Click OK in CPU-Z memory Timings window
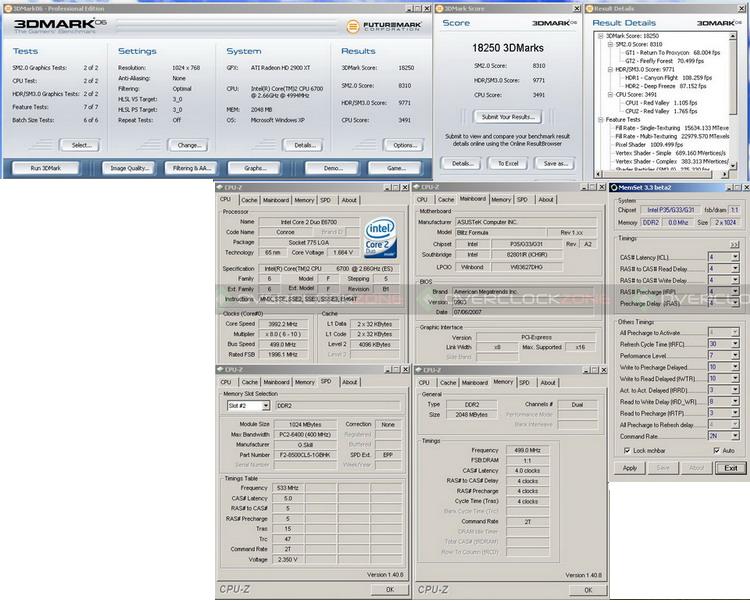 coord(588,590)
